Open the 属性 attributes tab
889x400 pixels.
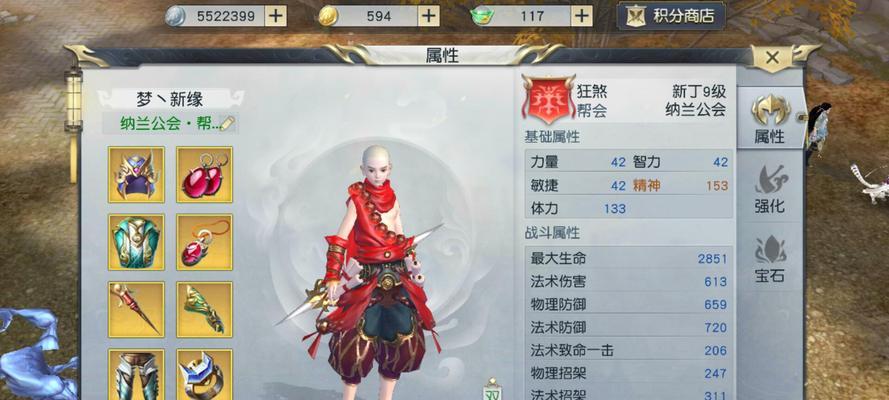click(769, 119)
